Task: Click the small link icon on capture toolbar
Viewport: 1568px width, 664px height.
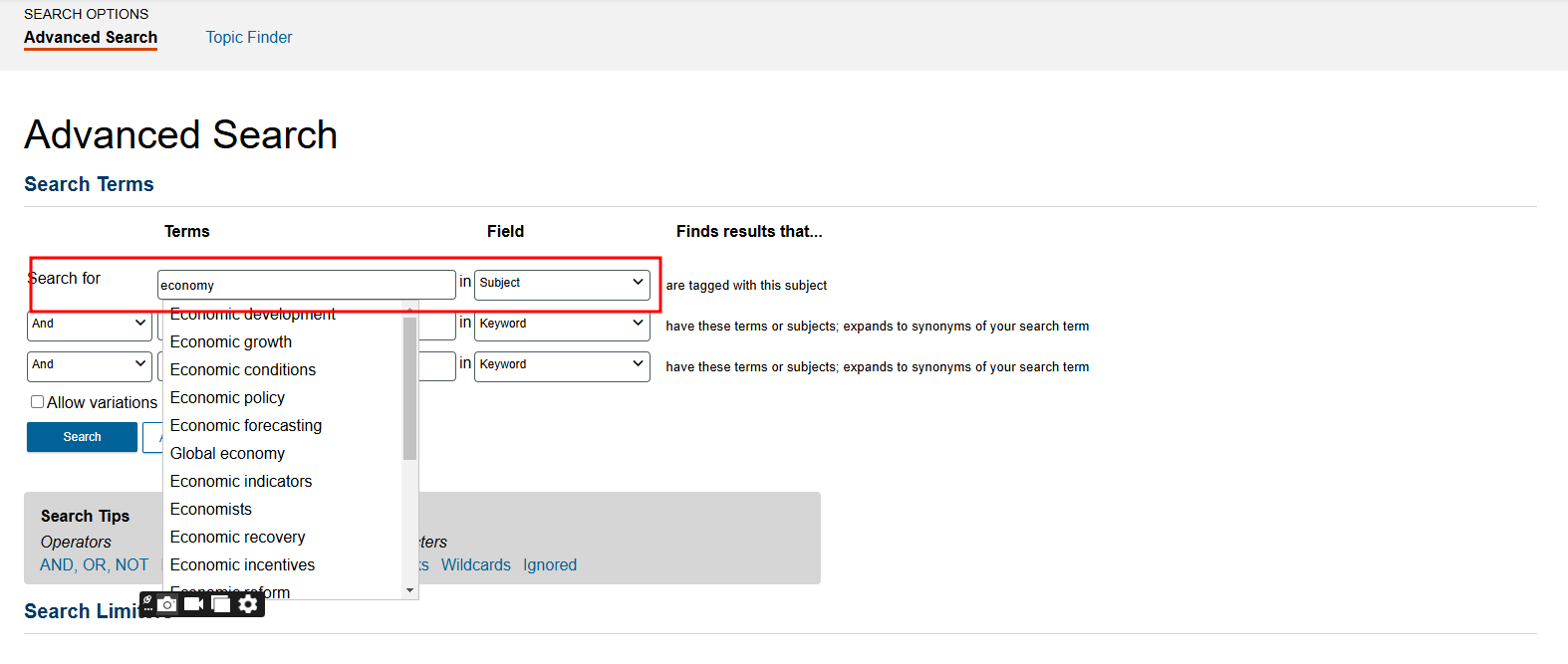Action: 147,601
